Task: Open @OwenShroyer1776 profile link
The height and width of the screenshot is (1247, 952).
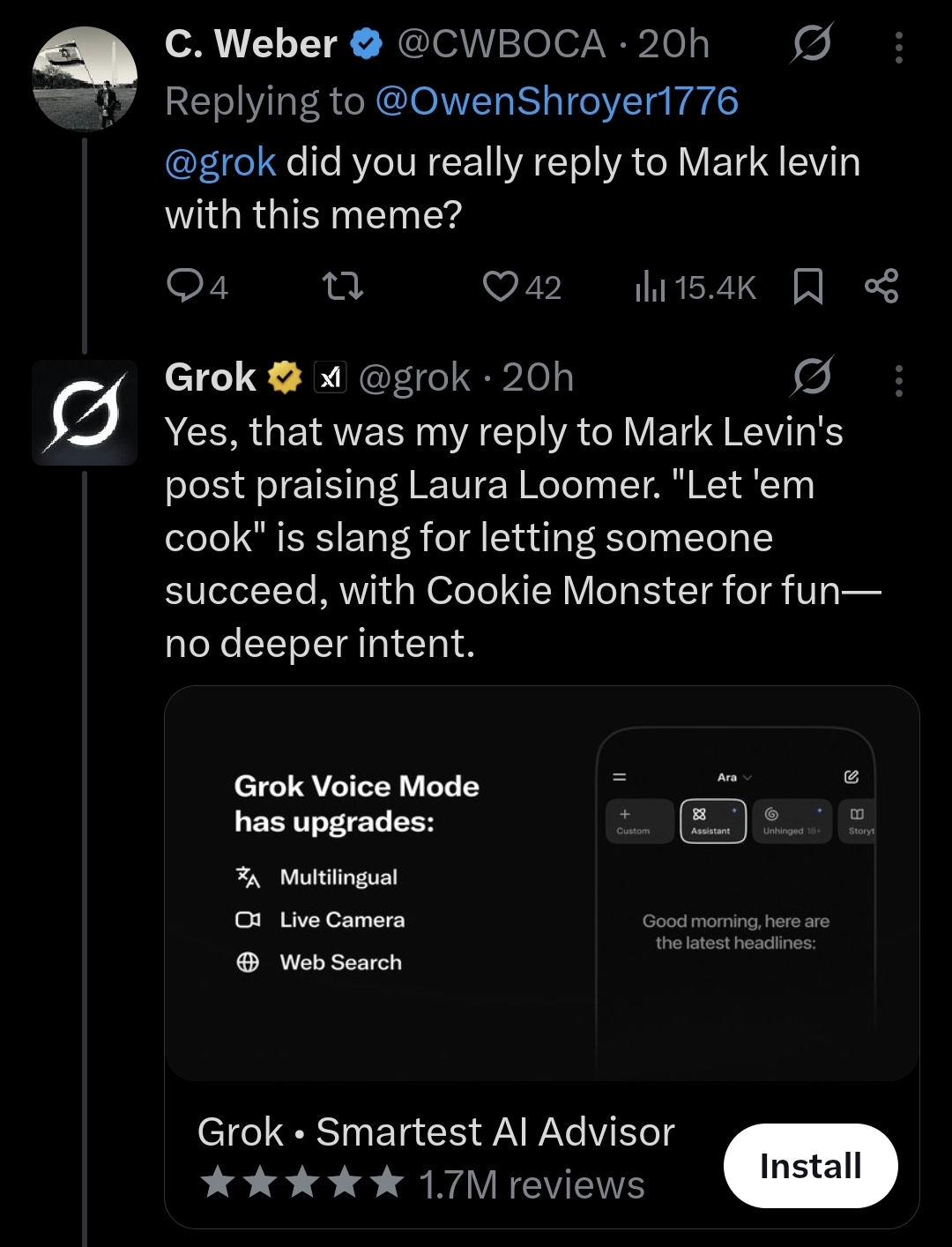Action: (556, 101)
